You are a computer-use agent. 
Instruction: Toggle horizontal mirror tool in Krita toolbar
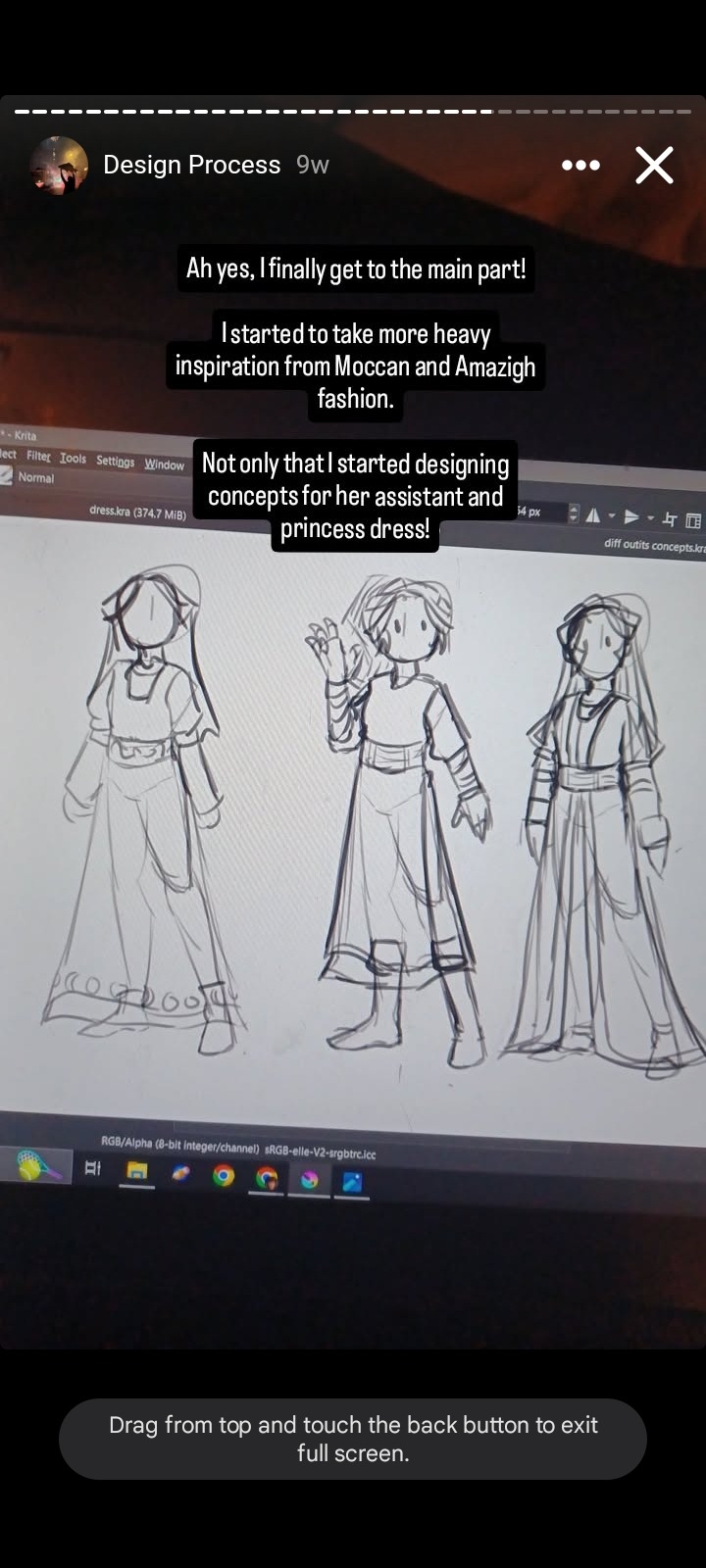[593, 515]
